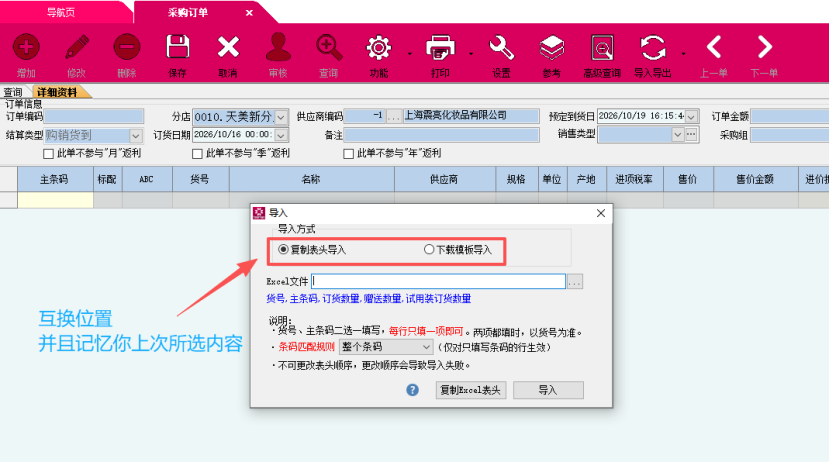The height and width of the screenshot is (462, 829).
Task: Click the 采购组 field
Action: (x=790, y=135)
